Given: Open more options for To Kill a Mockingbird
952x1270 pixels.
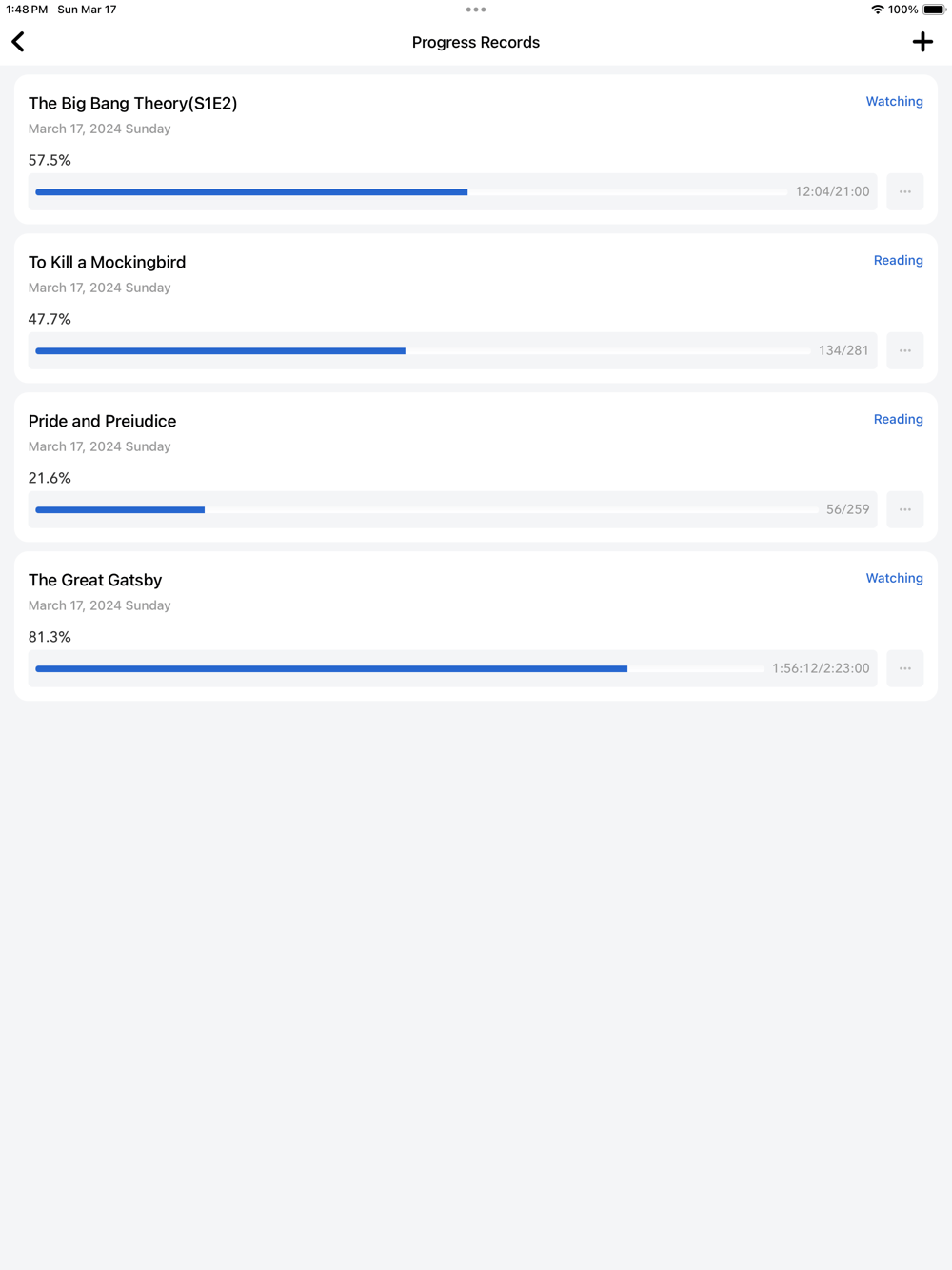Looking at the screenshot, I should (904, 350).
